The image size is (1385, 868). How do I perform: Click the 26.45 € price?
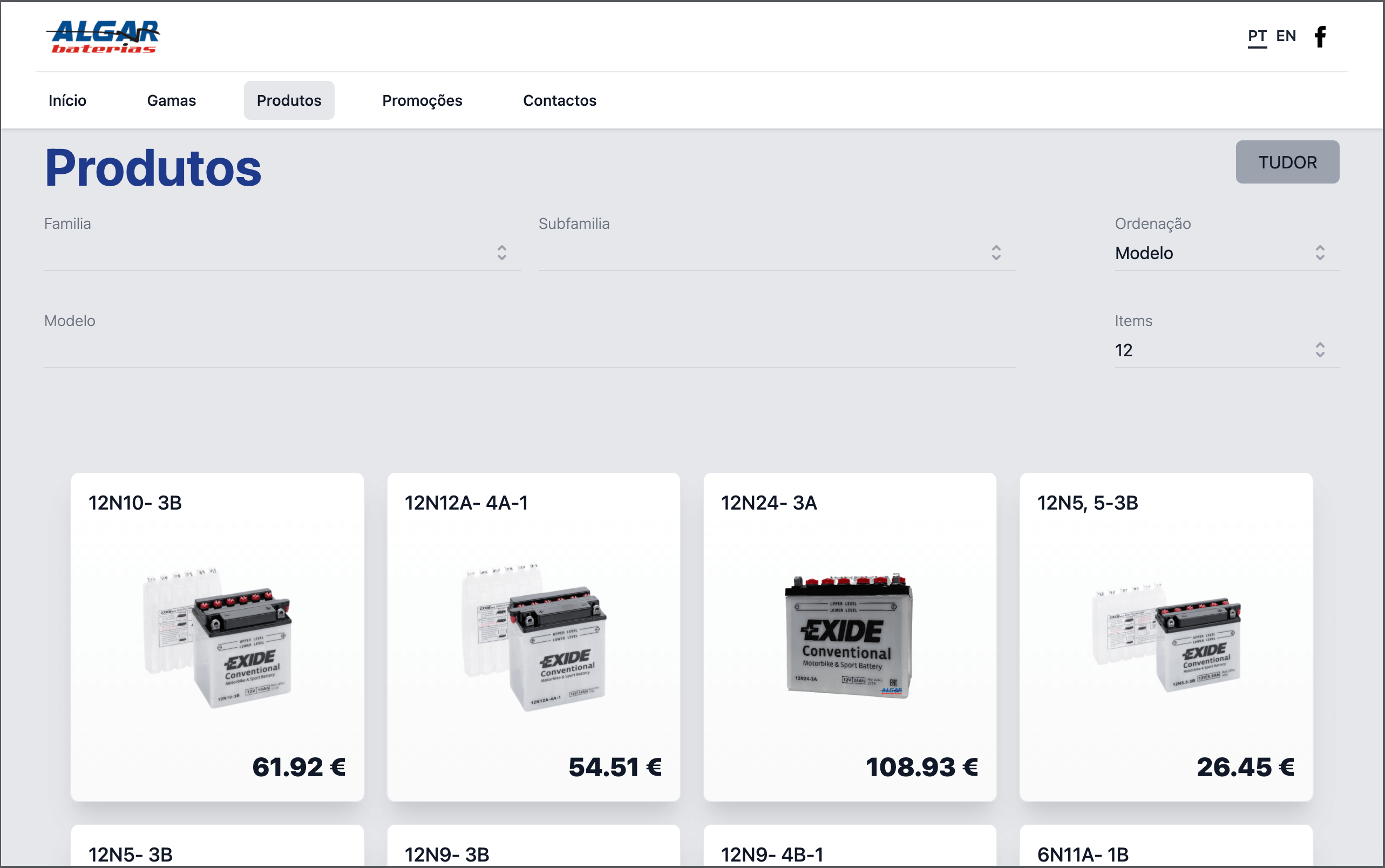click(x=1246, y=767)
